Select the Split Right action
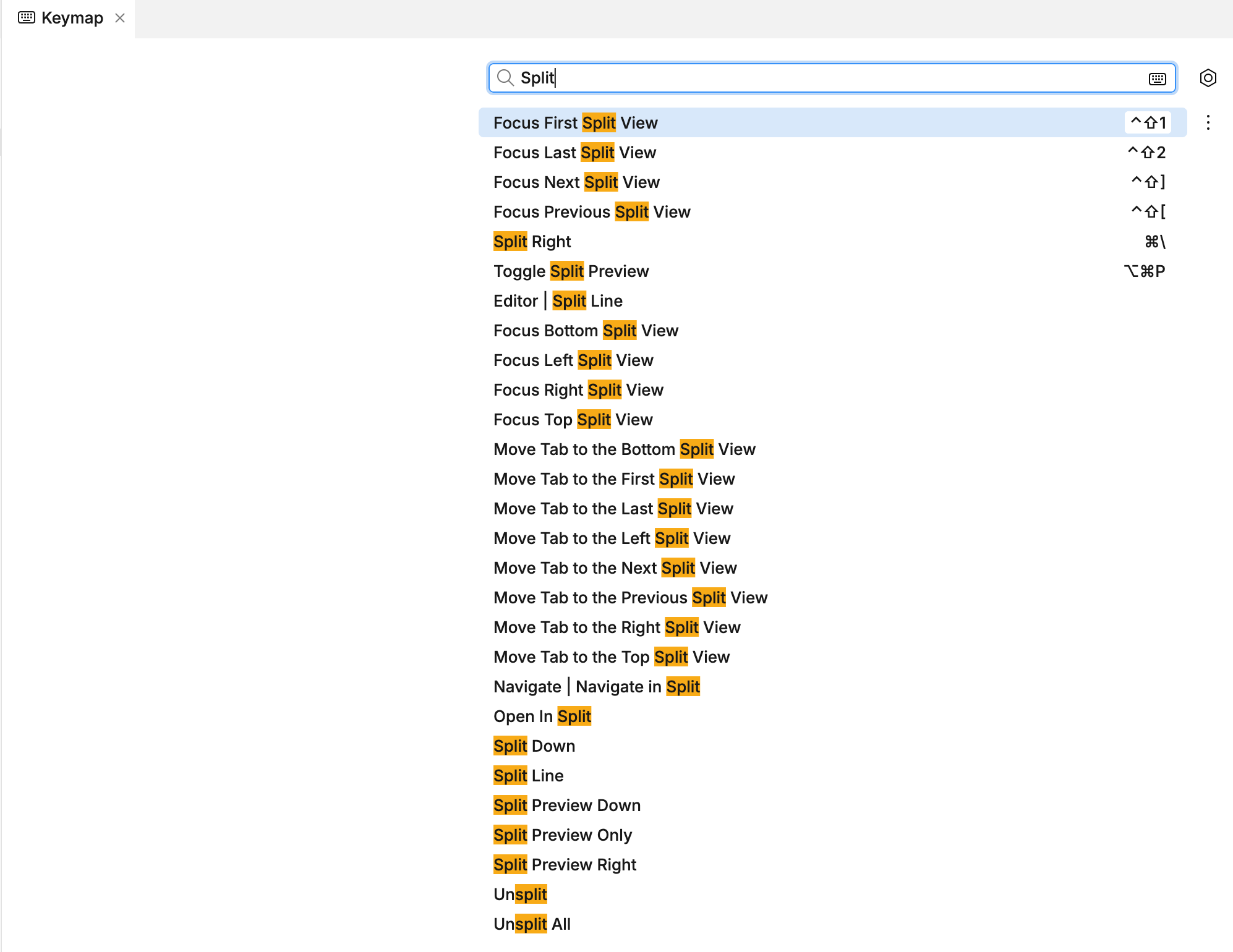The height and width of the screenshot is (952, 1233). coord(832,241)
